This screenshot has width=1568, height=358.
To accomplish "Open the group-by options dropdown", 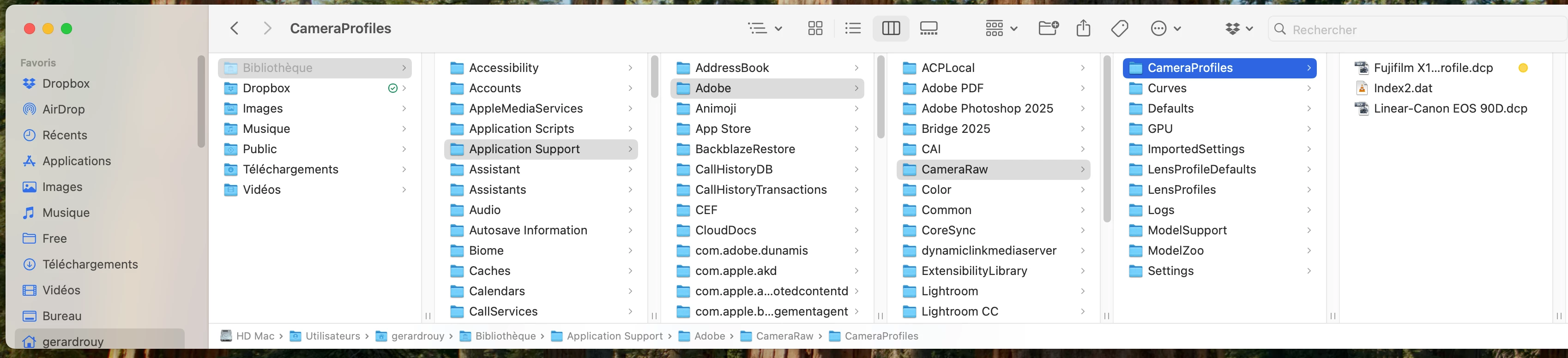I will pyautogui.click(x=1001, y=29).
